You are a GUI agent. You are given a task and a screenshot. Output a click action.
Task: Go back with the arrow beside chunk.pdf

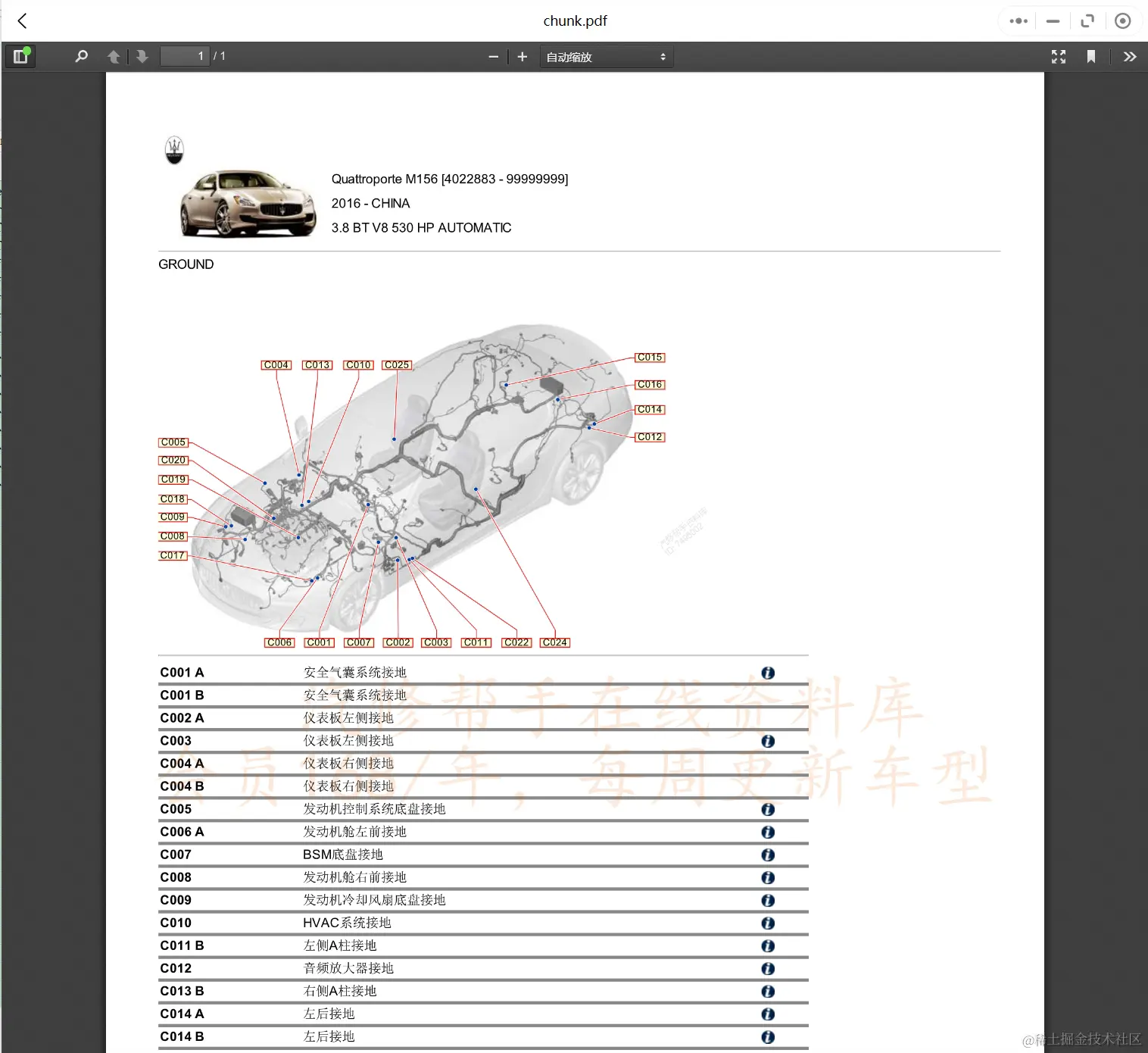point(23,21)
